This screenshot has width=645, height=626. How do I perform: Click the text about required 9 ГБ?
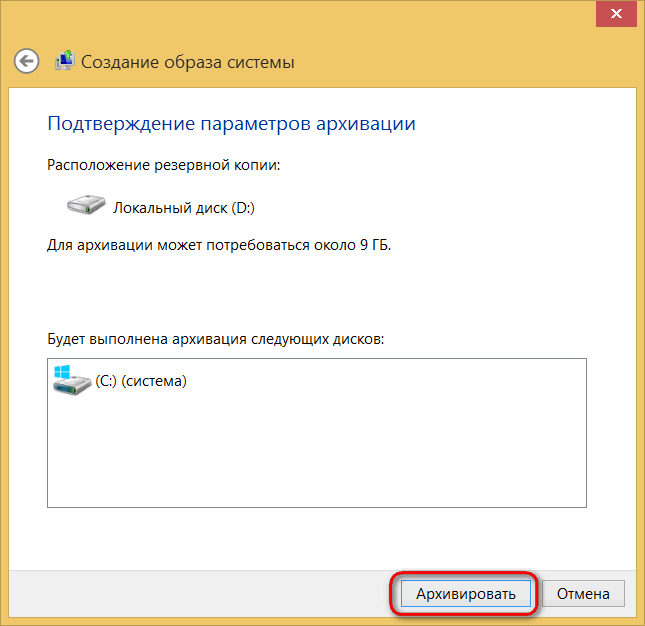[219, 245]
